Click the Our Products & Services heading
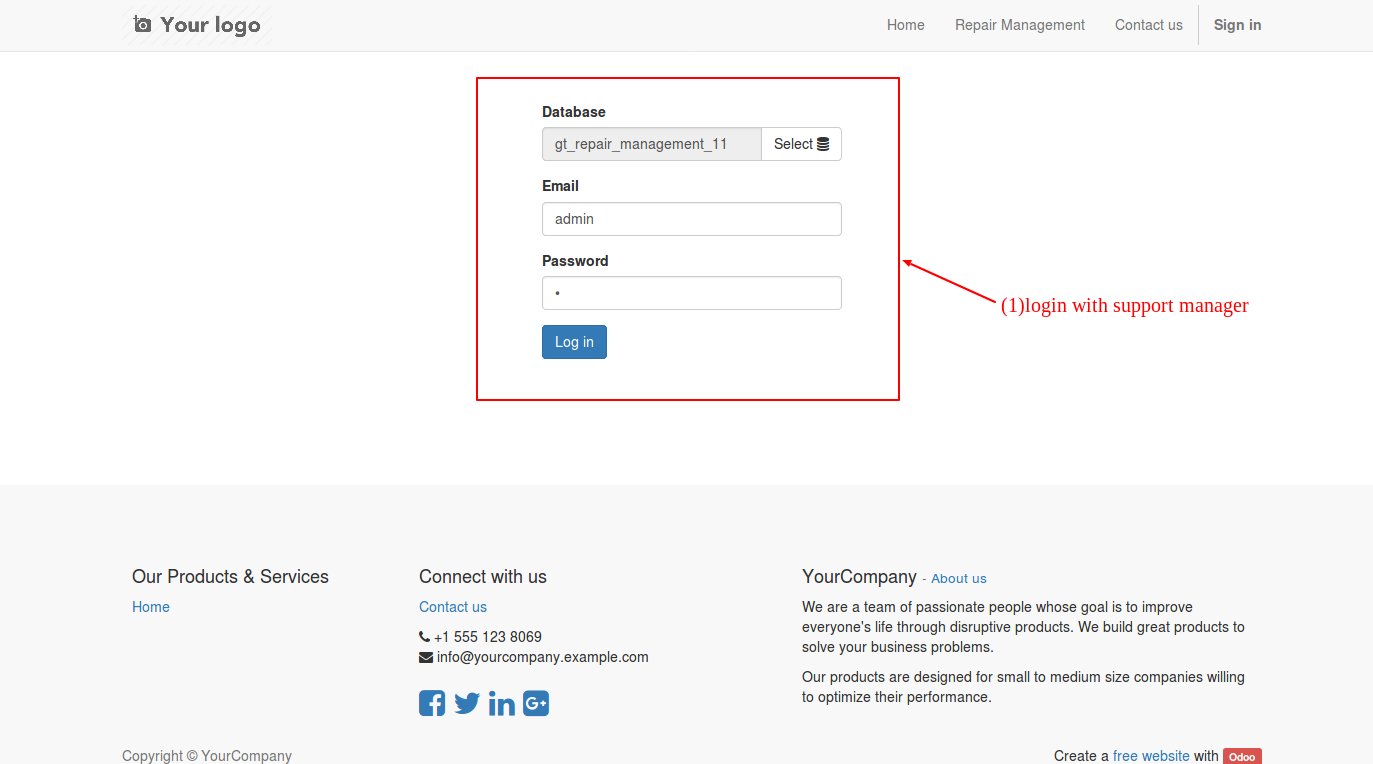Image resolution: width=1373 pixels, height=764 pixels. [230, 577]
